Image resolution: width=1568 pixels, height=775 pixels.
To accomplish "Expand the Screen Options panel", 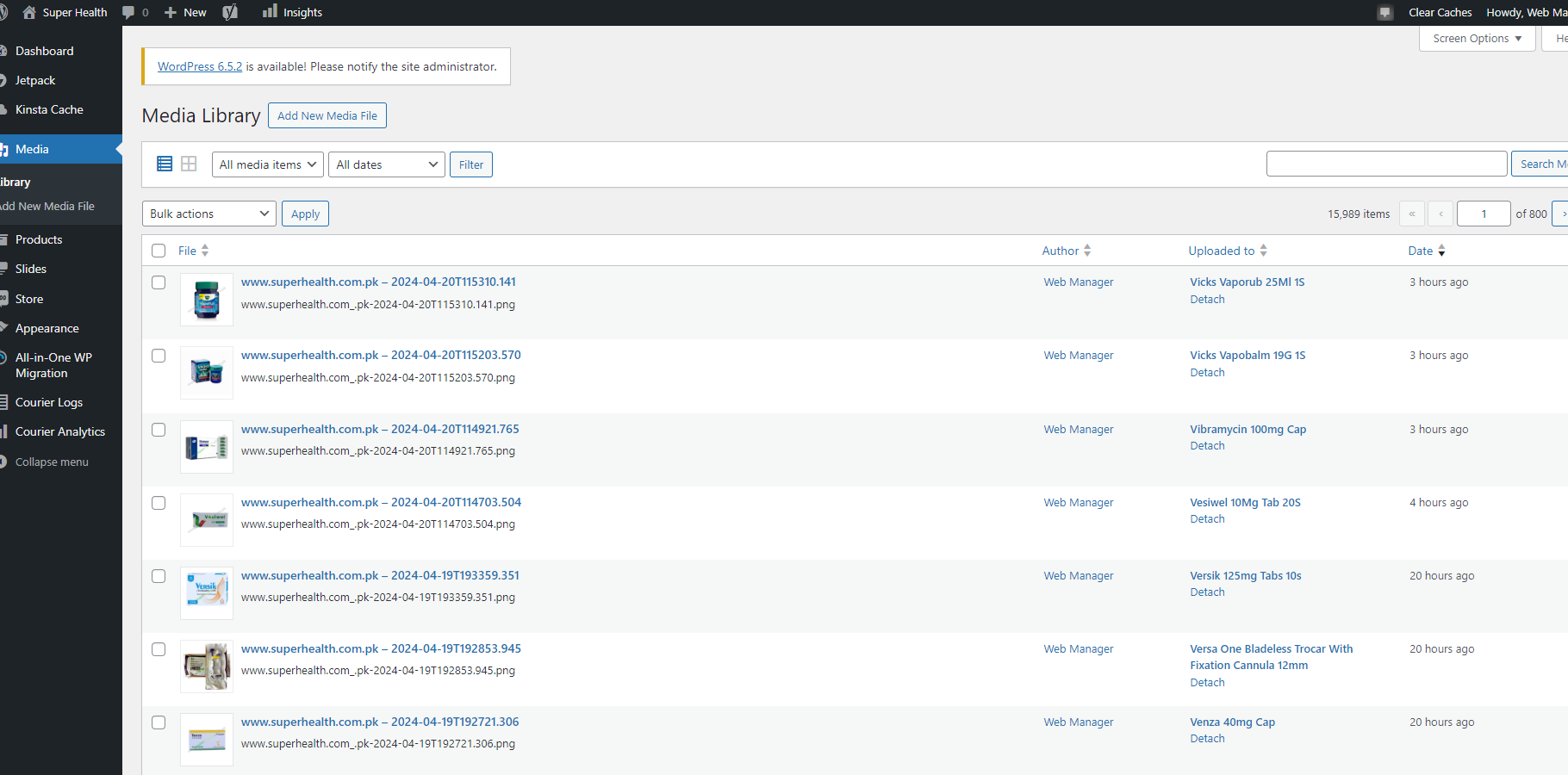I will click(1476, 38).
